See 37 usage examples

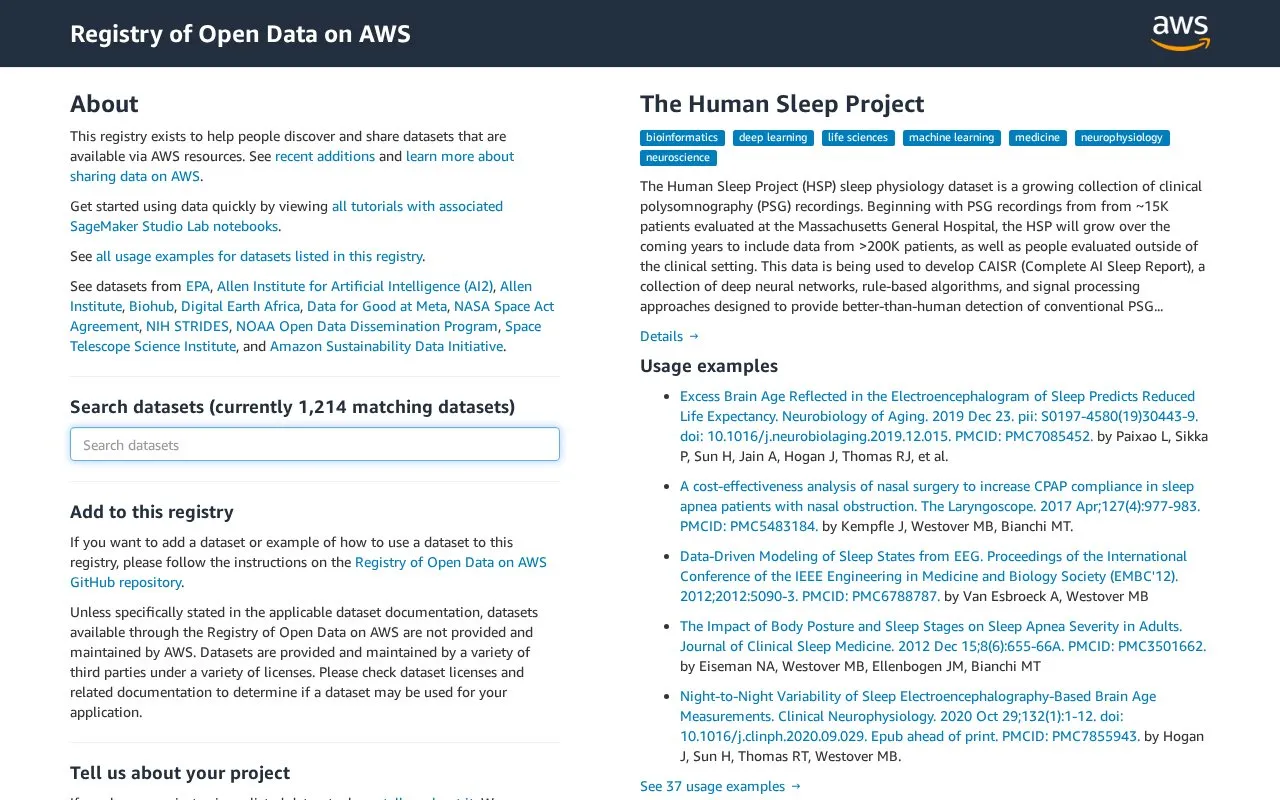click(721, 786)
